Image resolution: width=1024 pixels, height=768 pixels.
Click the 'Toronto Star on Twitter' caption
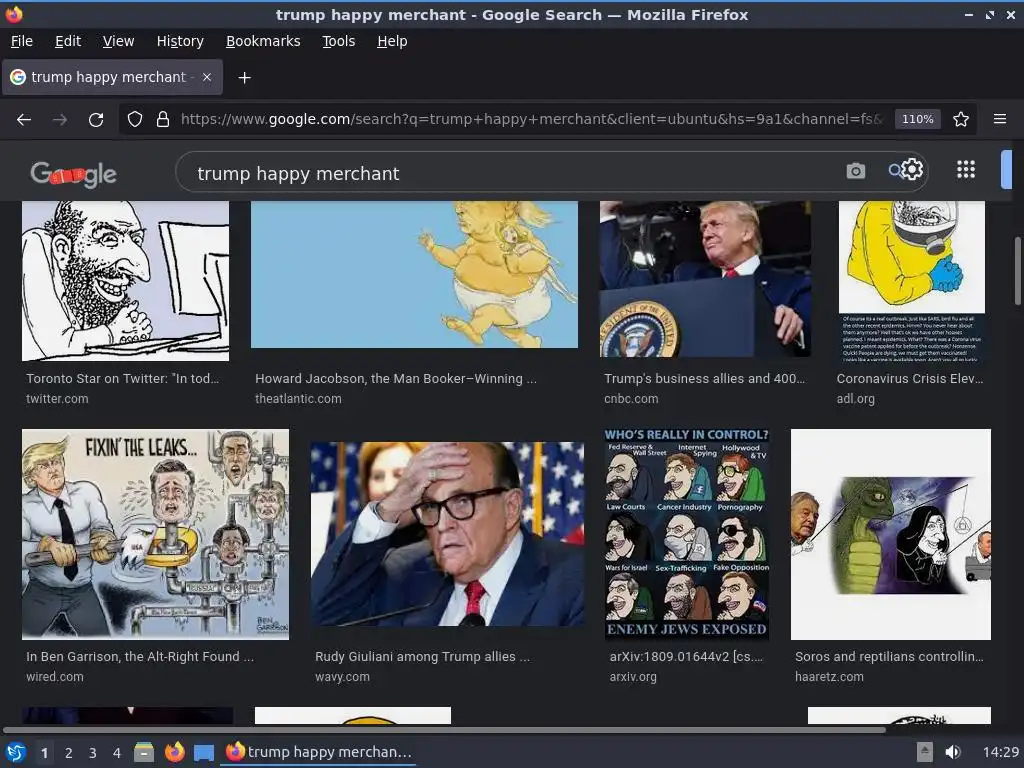(x=123, y=378)
